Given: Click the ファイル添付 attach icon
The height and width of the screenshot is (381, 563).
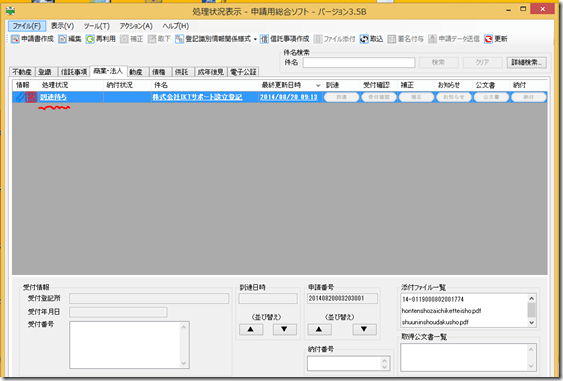Looking at the screenshot, I should coord(318,39).
